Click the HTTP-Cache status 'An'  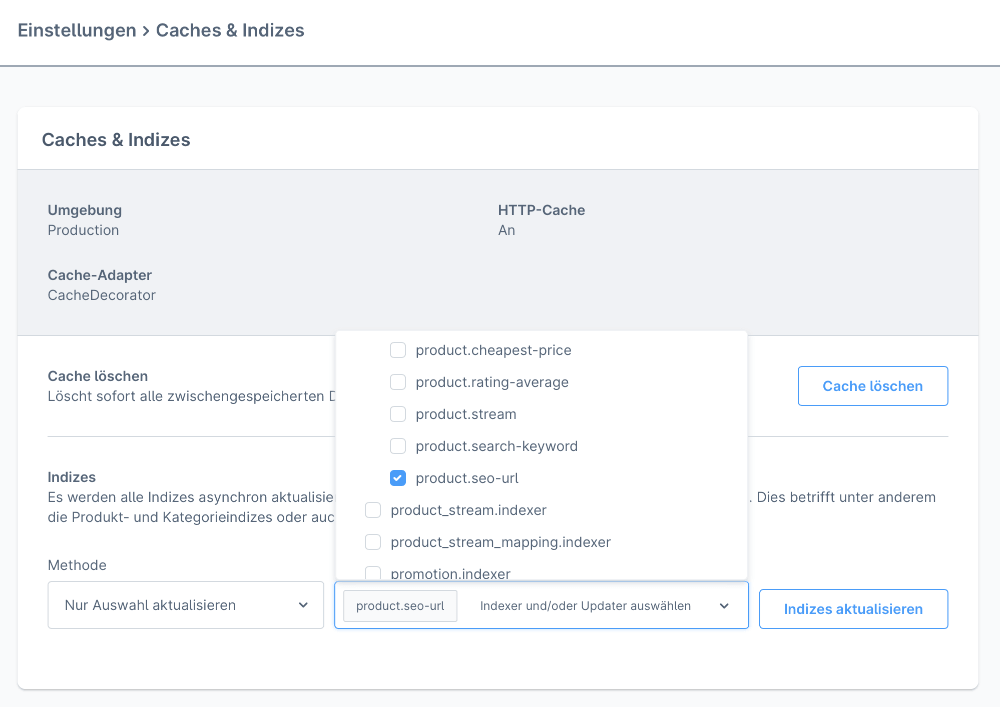(x=505, y=230)
